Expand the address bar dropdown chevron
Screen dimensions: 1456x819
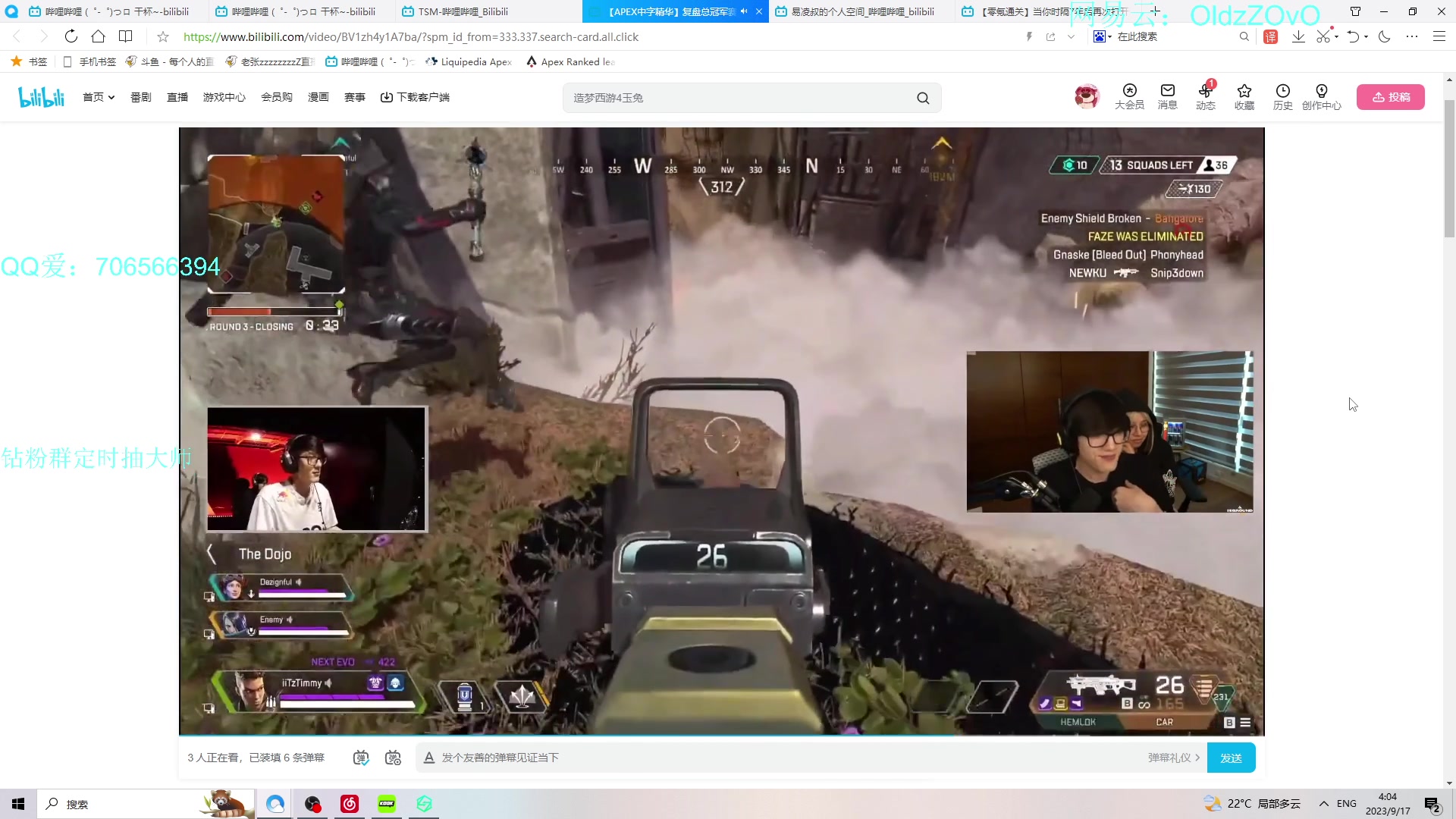click(1071, 36)
